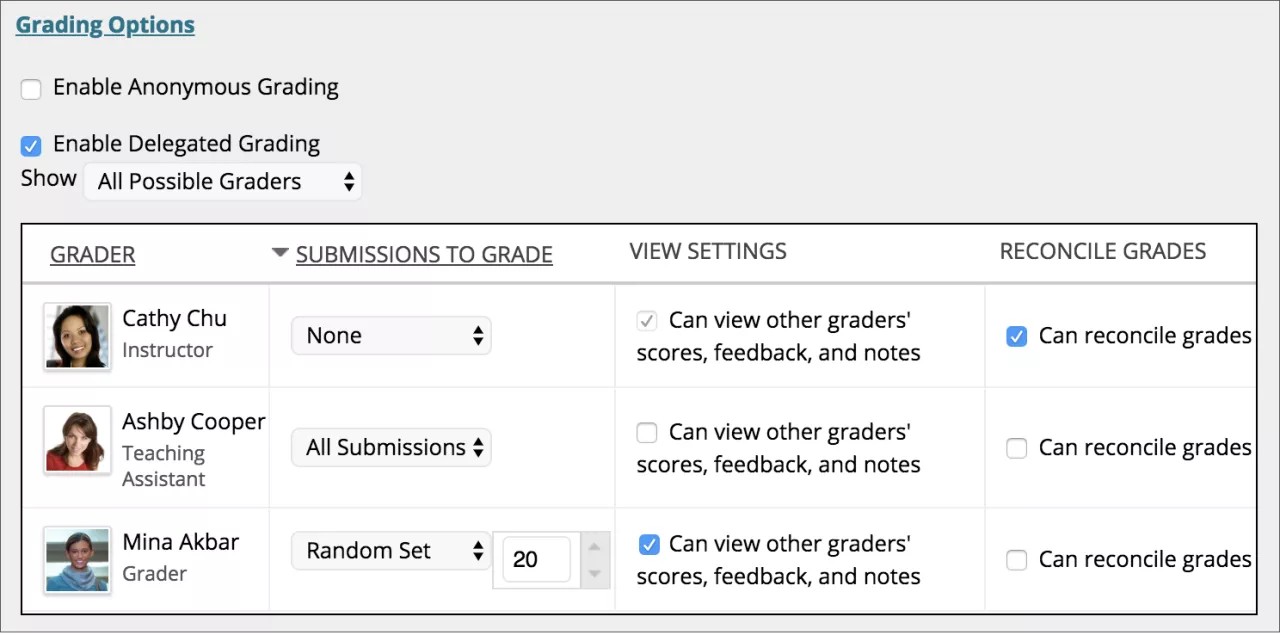
Task: Click Cathy Chu's profile photo
Action: click(x=76, y=337)
